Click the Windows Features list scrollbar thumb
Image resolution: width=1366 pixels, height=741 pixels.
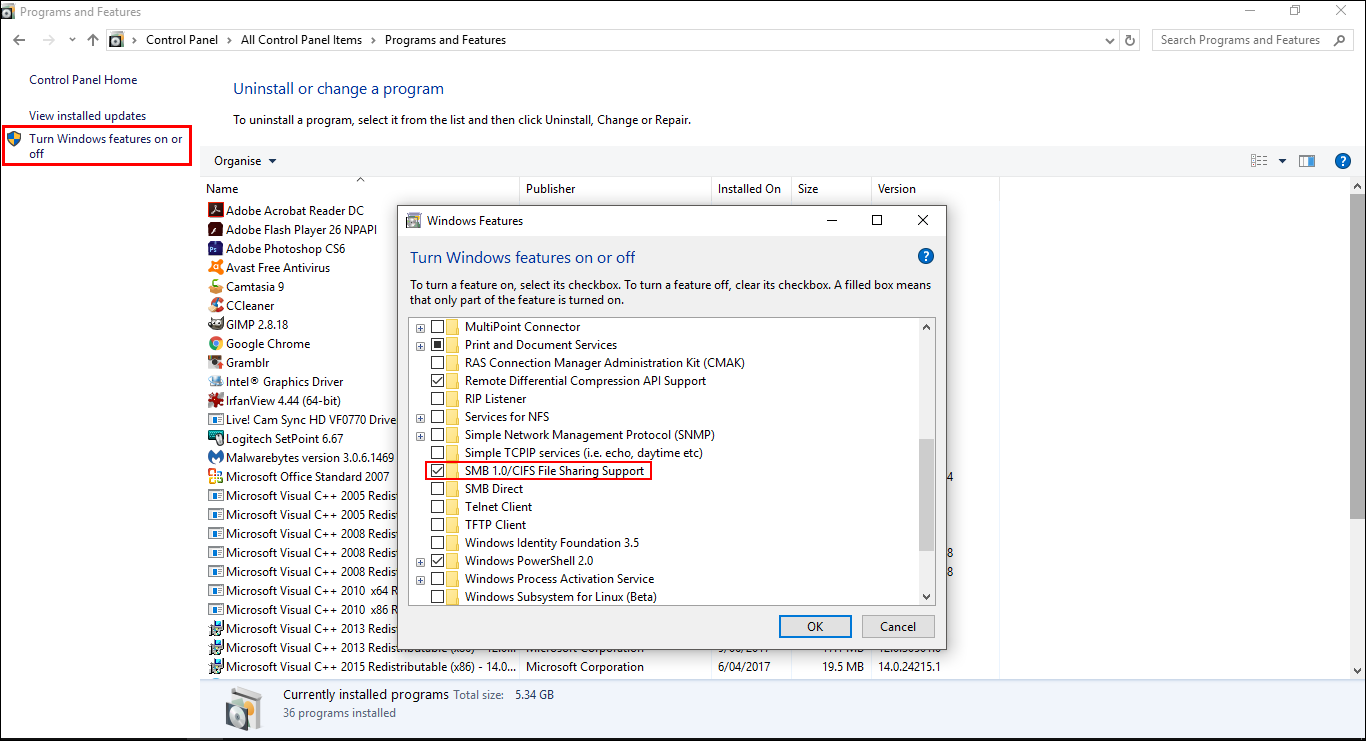click(x=926, y=494)
